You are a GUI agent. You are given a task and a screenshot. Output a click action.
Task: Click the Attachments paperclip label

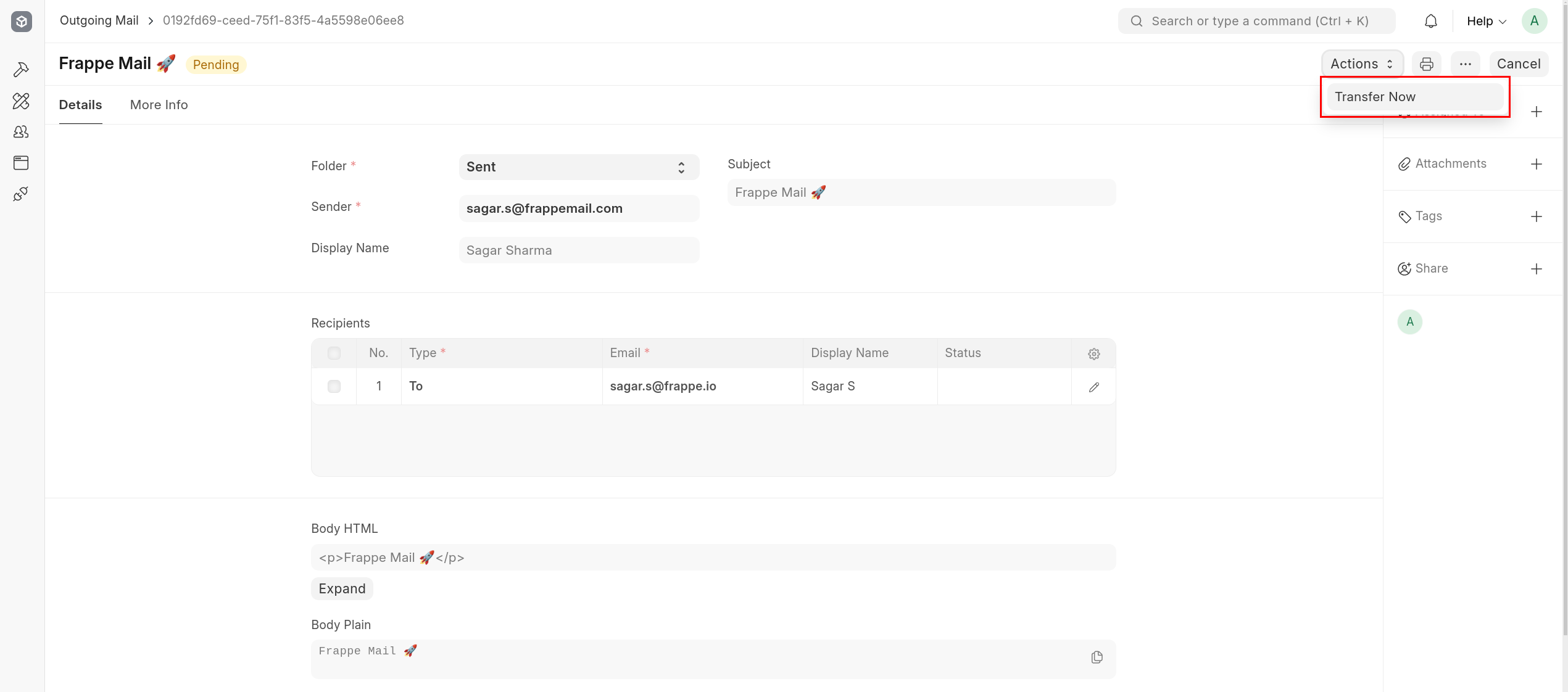click(x=1442, y=164)
